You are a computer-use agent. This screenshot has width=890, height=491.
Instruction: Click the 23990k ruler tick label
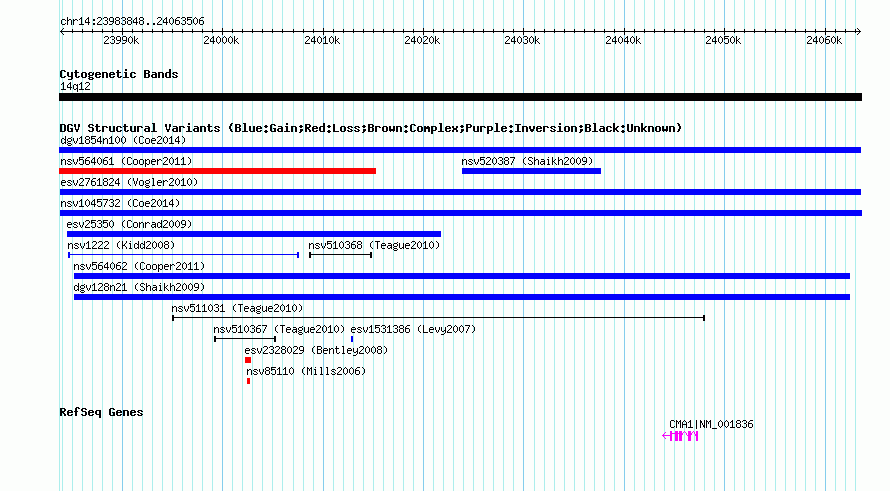(x=121, y=40)
